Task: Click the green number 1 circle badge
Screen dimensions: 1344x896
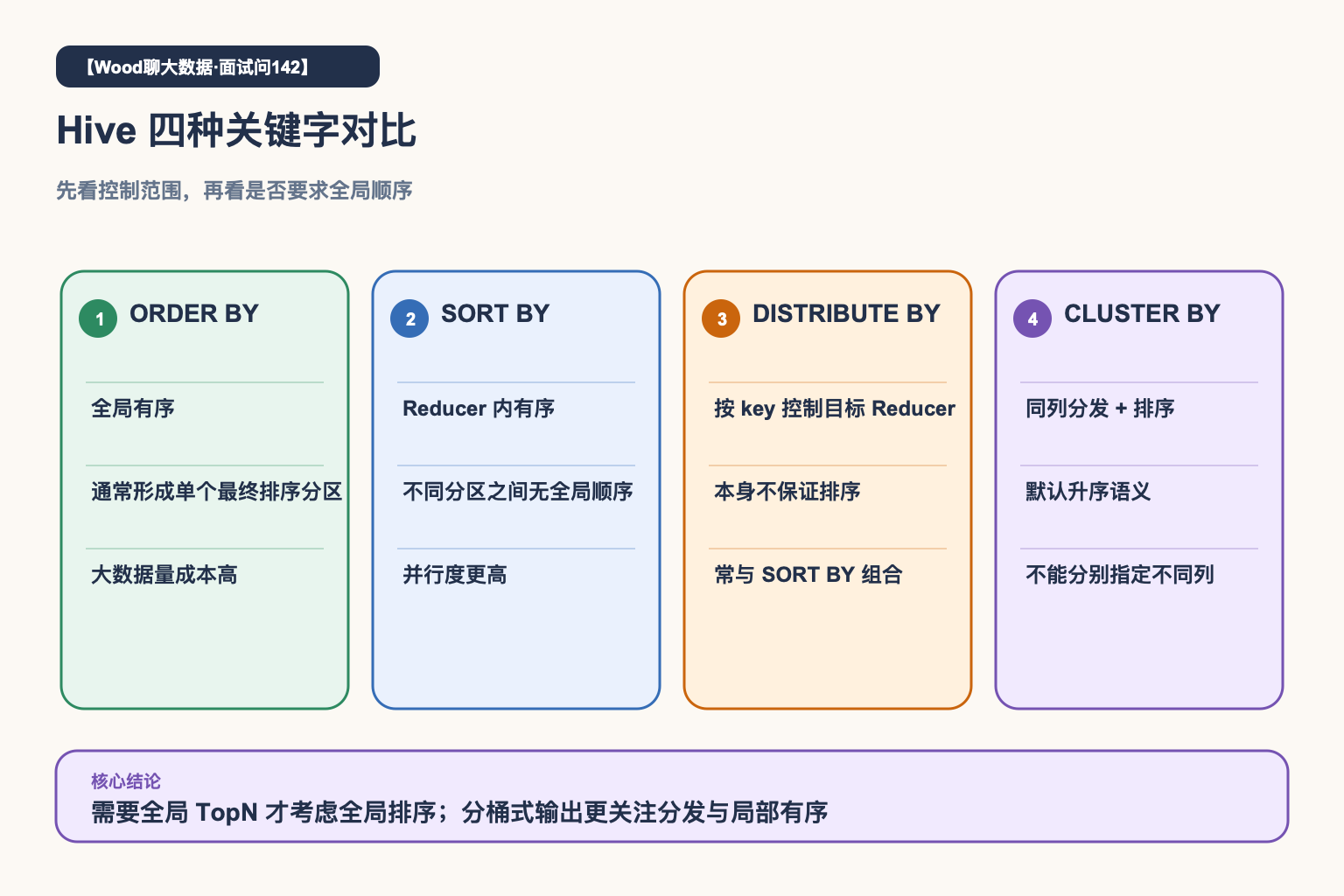Action: click(x=98, y=318)
